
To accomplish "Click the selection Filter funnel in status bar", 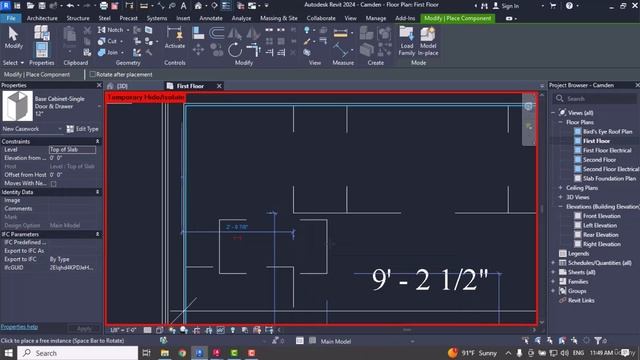I will point(598,340).
